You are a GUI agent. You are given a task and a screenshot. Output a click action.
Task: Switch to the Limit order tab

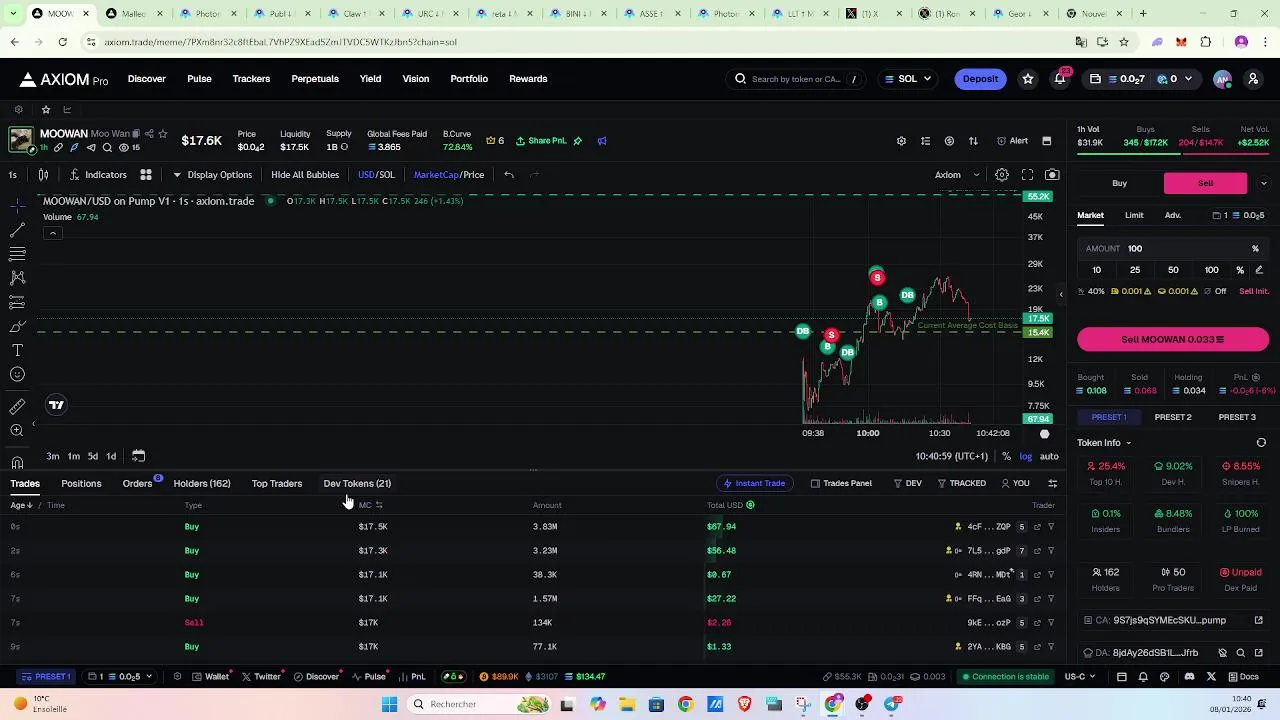pos(1134,216)
